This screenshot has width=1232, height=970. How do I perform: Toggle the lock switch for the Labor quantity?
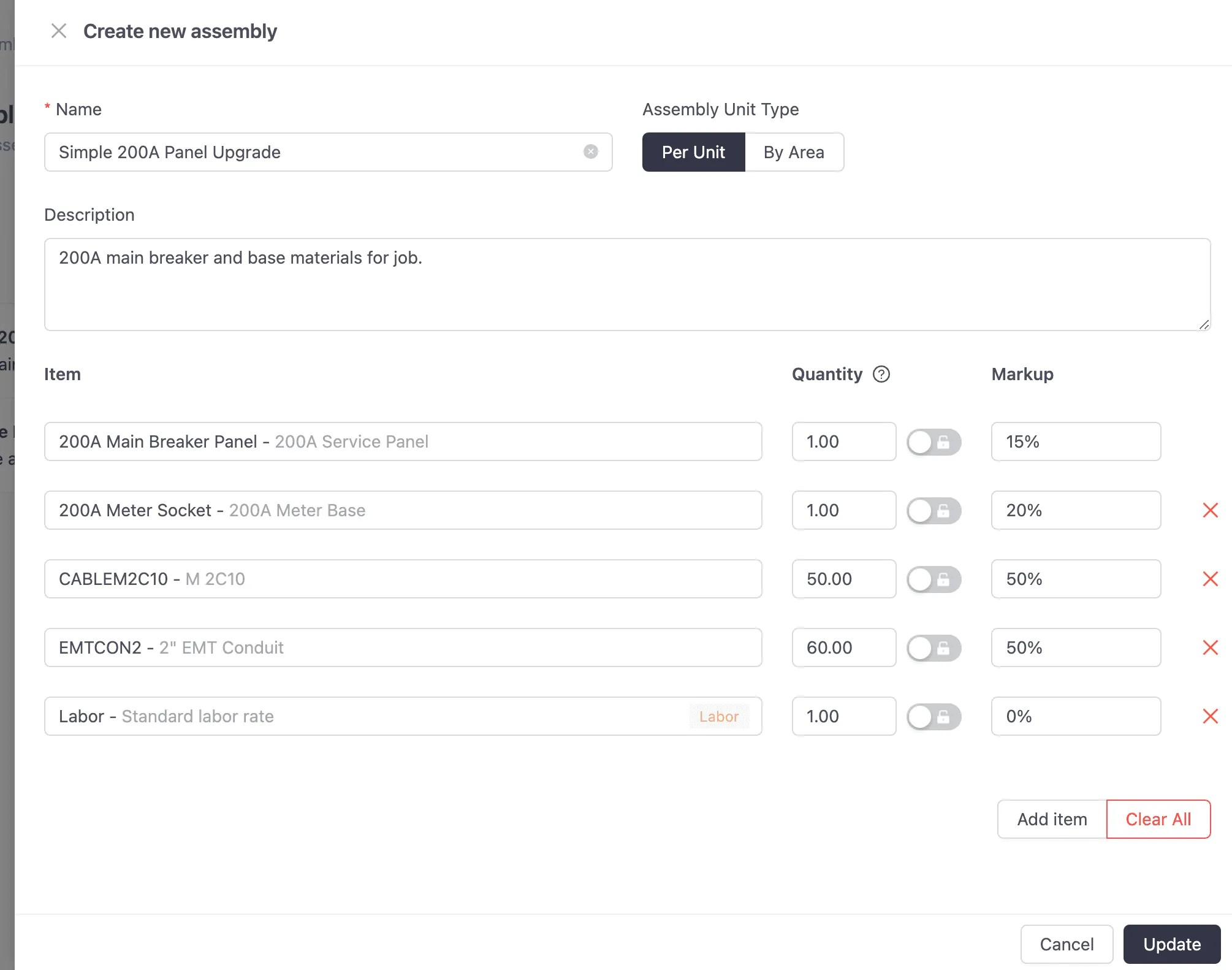pyautogui.click(x=934, y=716)
